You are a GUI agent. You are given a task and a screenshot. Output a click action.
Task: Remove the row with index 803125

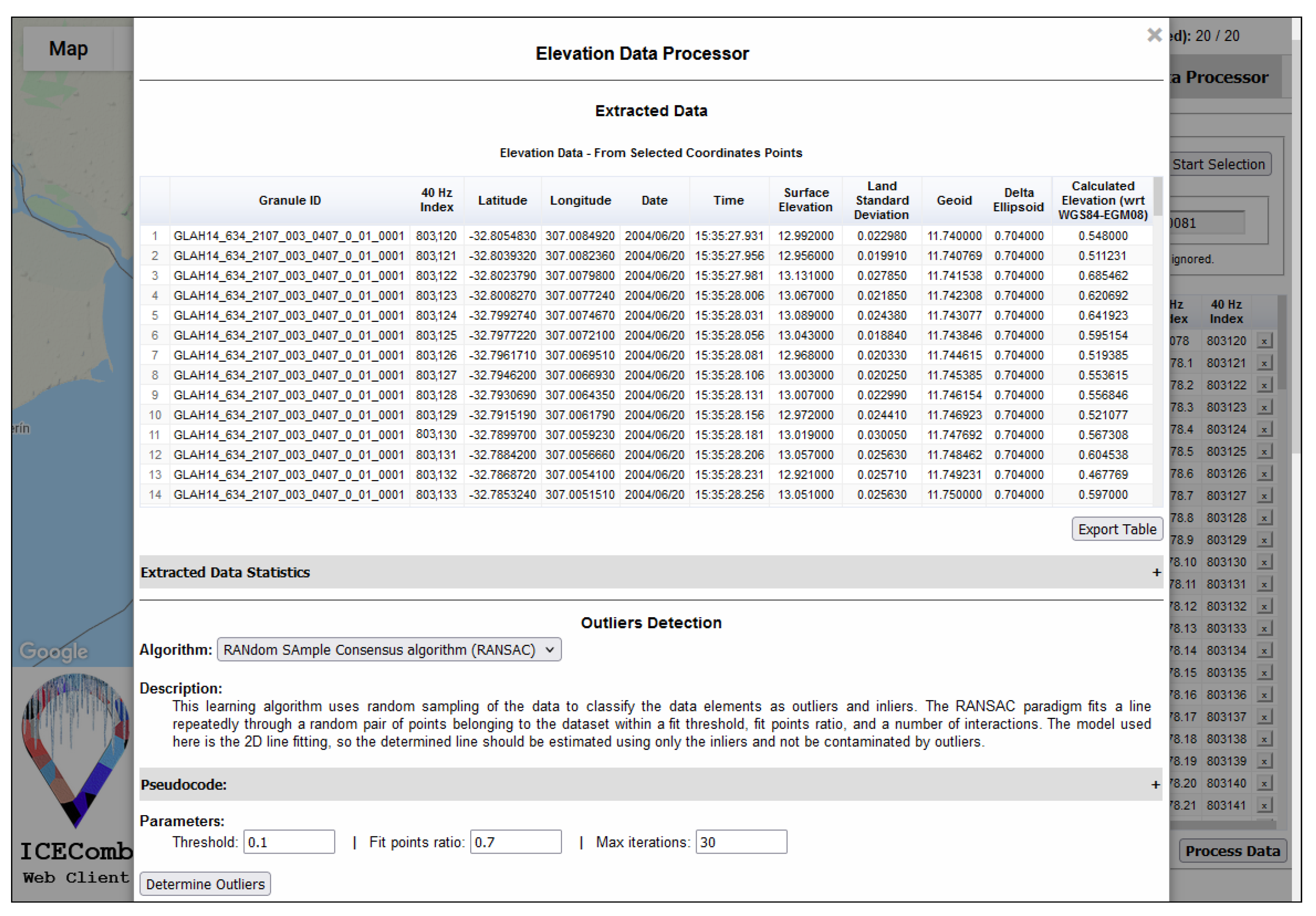(1264, 452)
